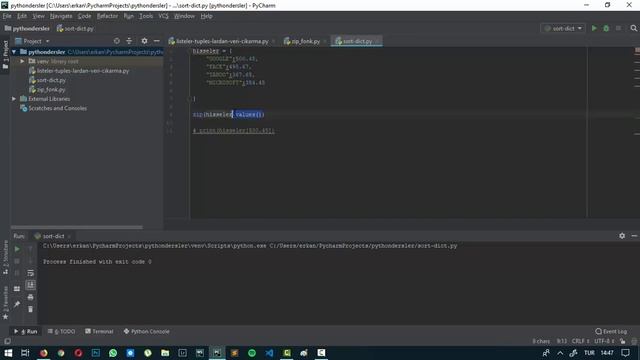Run sort-dict with the green toolbar arrow
This screenshot has height=360, width=640.
tap(594, 28)
